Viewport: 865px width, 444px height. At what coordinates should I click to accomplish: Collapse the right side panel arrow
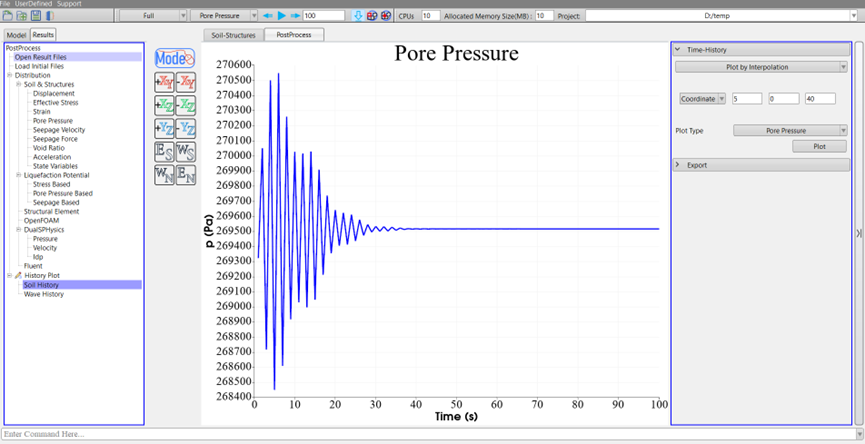pos(859,233)
